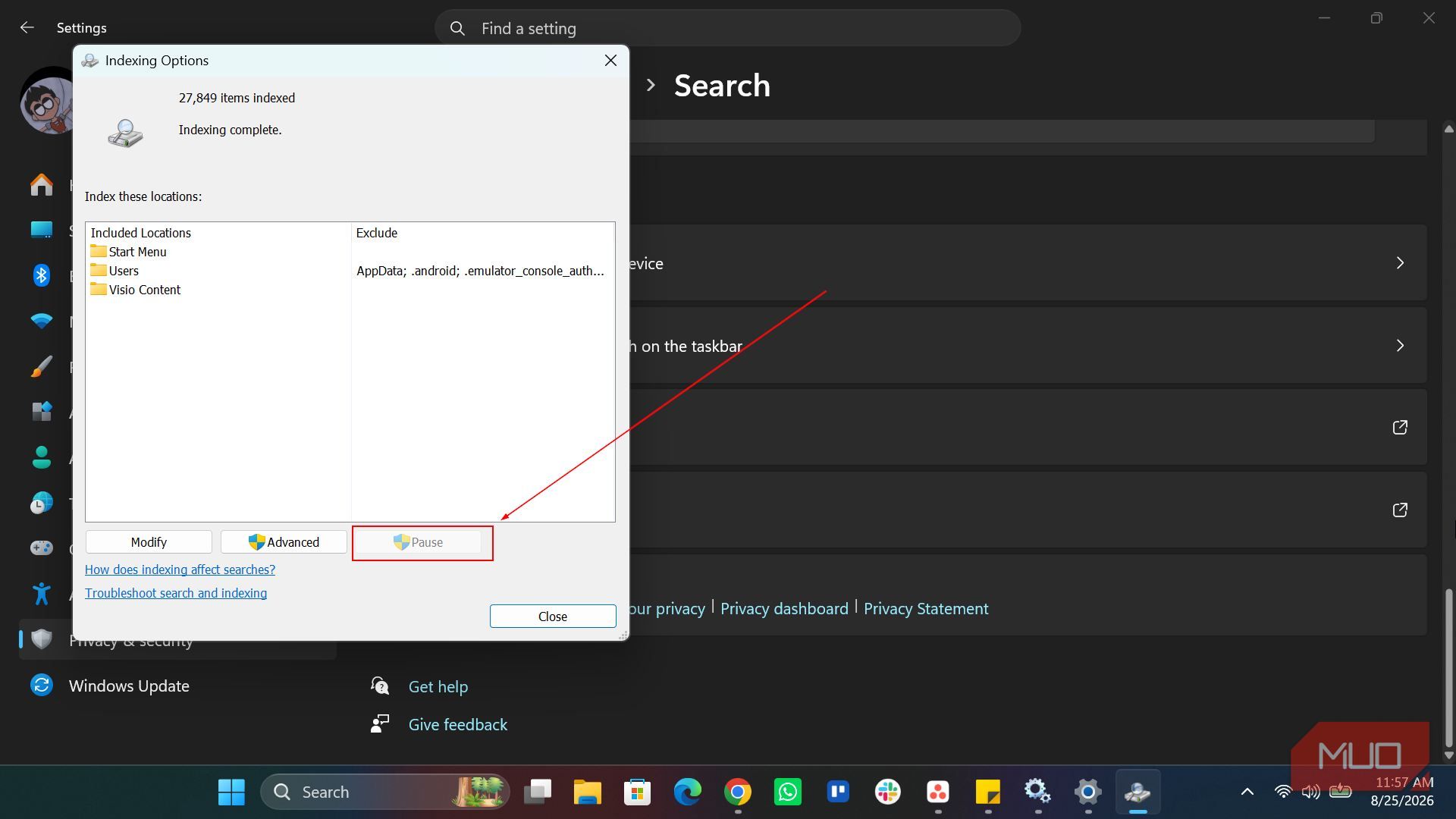The height and width of the screenshot is (819, 1456).
Task: Open Network & internet in sidebar
Action: pyautogui.click(x=42, y=321)
